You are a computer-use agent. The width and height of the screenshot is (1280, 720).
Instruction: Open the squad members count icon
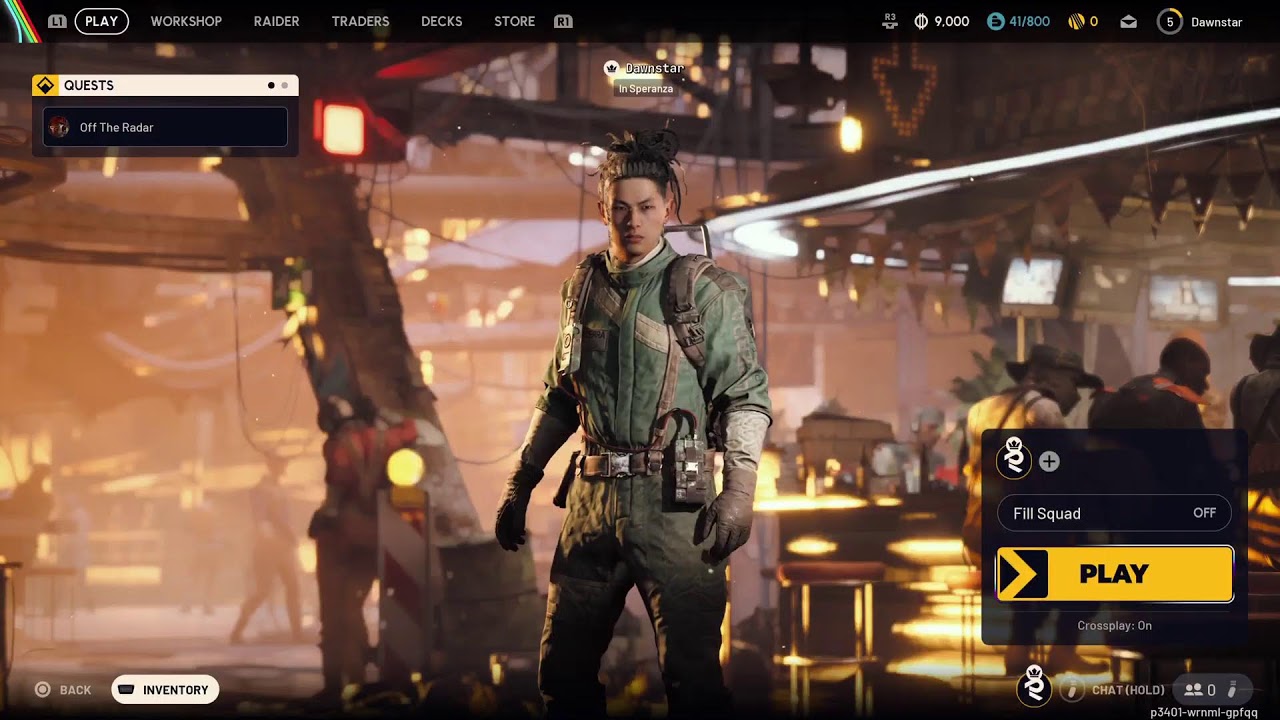pos(1193,690)
